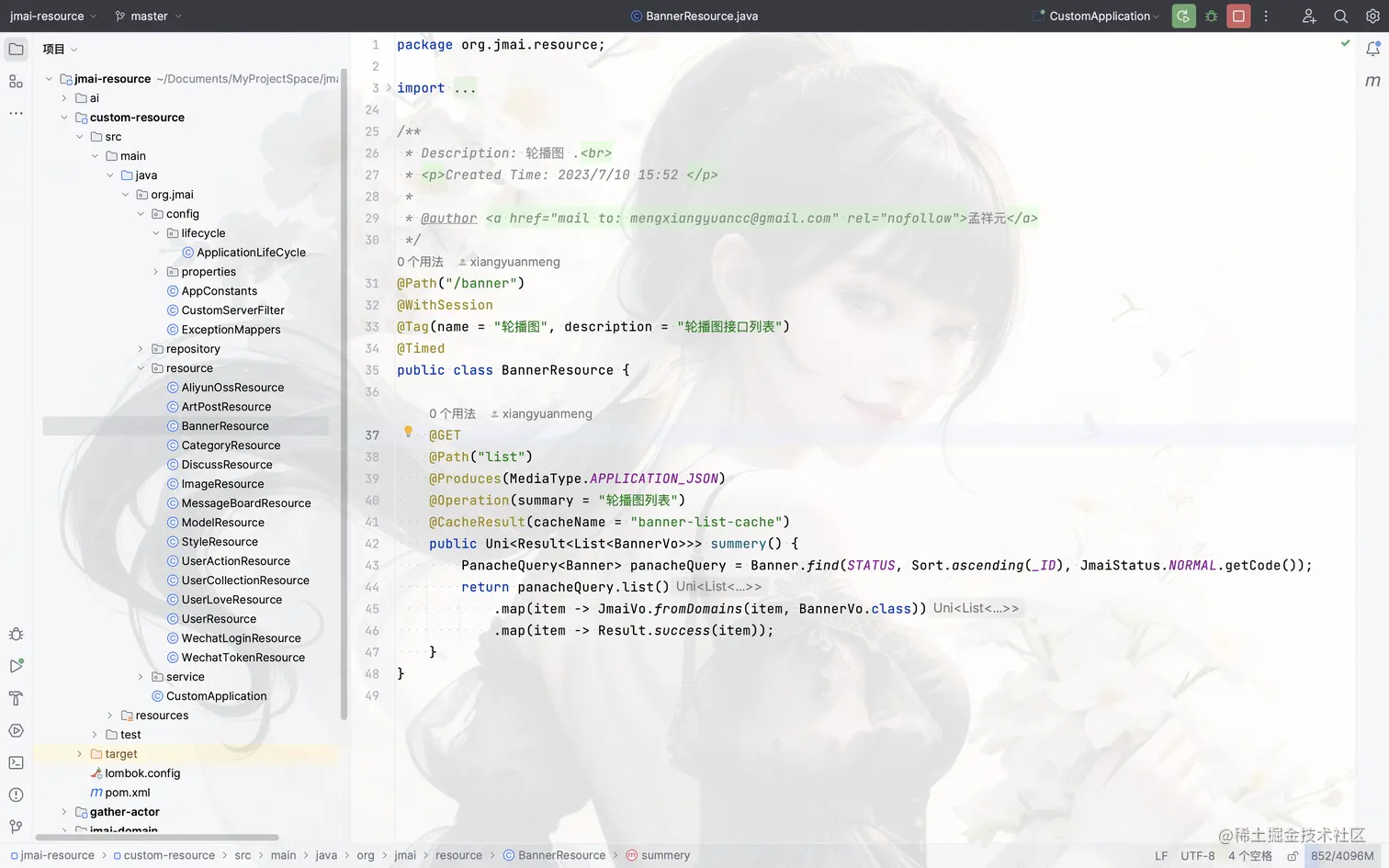Select org in the breadcrumb bar
The height and width of the screenshot is (868, 1389).
(366, 855)
